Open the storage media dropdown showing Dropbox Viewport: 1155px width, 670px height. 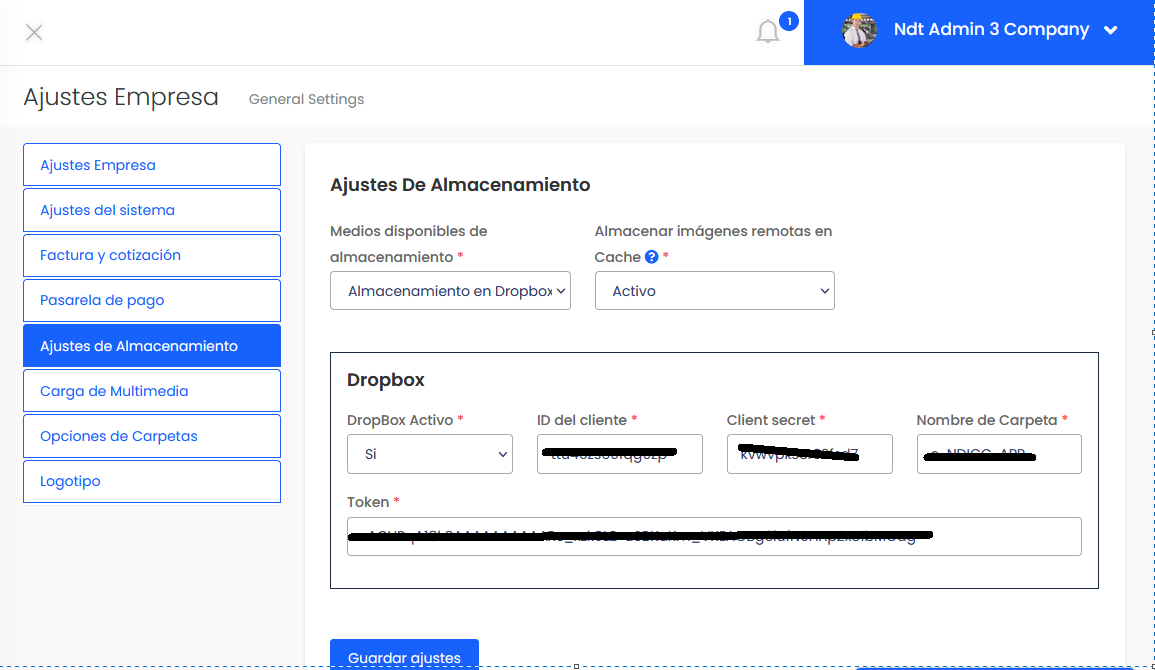tap(450, 291)
